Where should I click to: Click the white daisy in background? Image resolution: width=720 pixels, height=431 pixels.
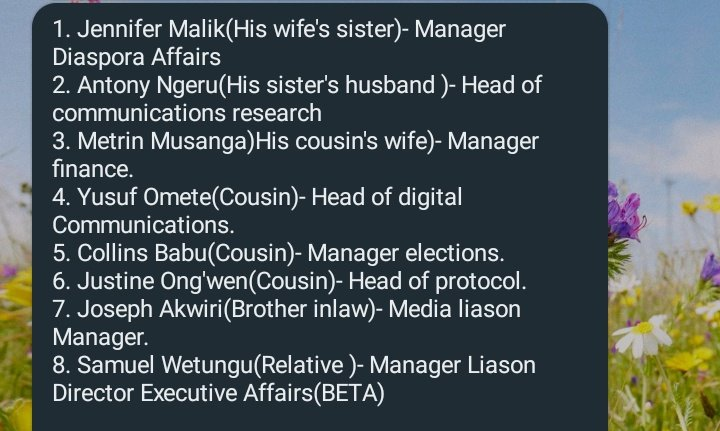641,336
